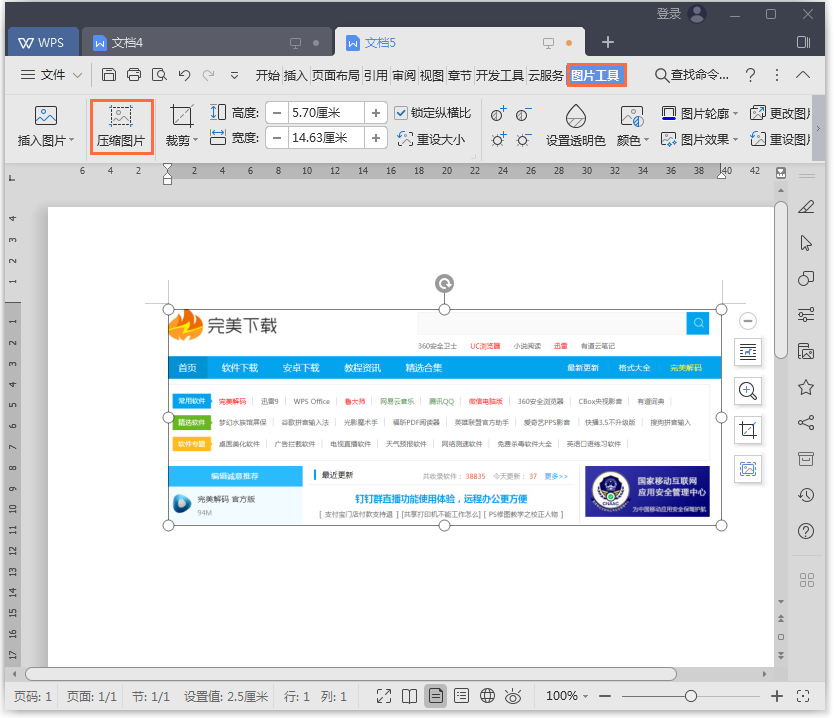This screenshot has width=835, height=718.
Task: Open the Page Layout (页面布局) ribbon tab
Action: pyautogui.click(x=335, y=76)
